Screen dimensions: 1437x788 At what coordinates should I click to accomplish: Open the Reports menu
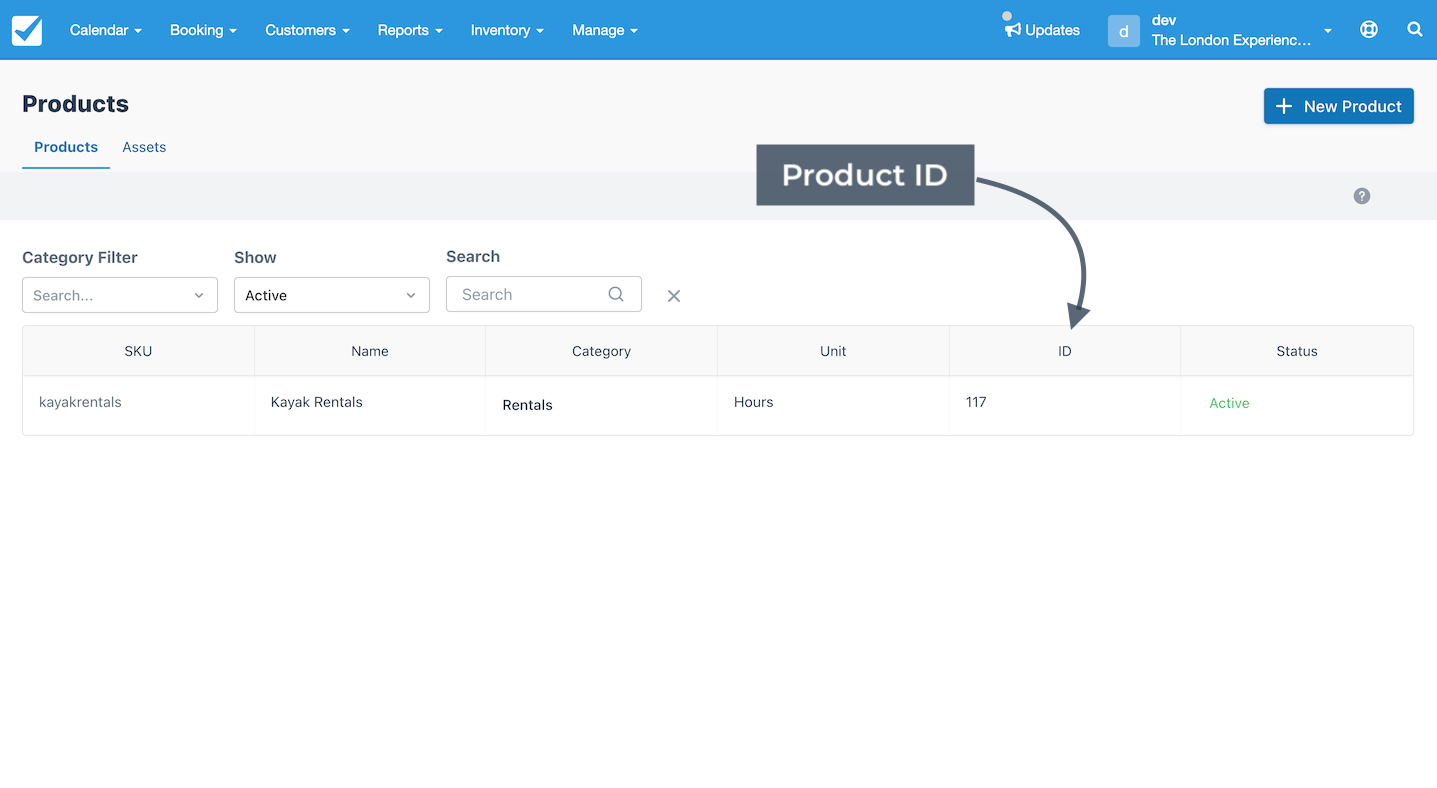tap(410, 30)
